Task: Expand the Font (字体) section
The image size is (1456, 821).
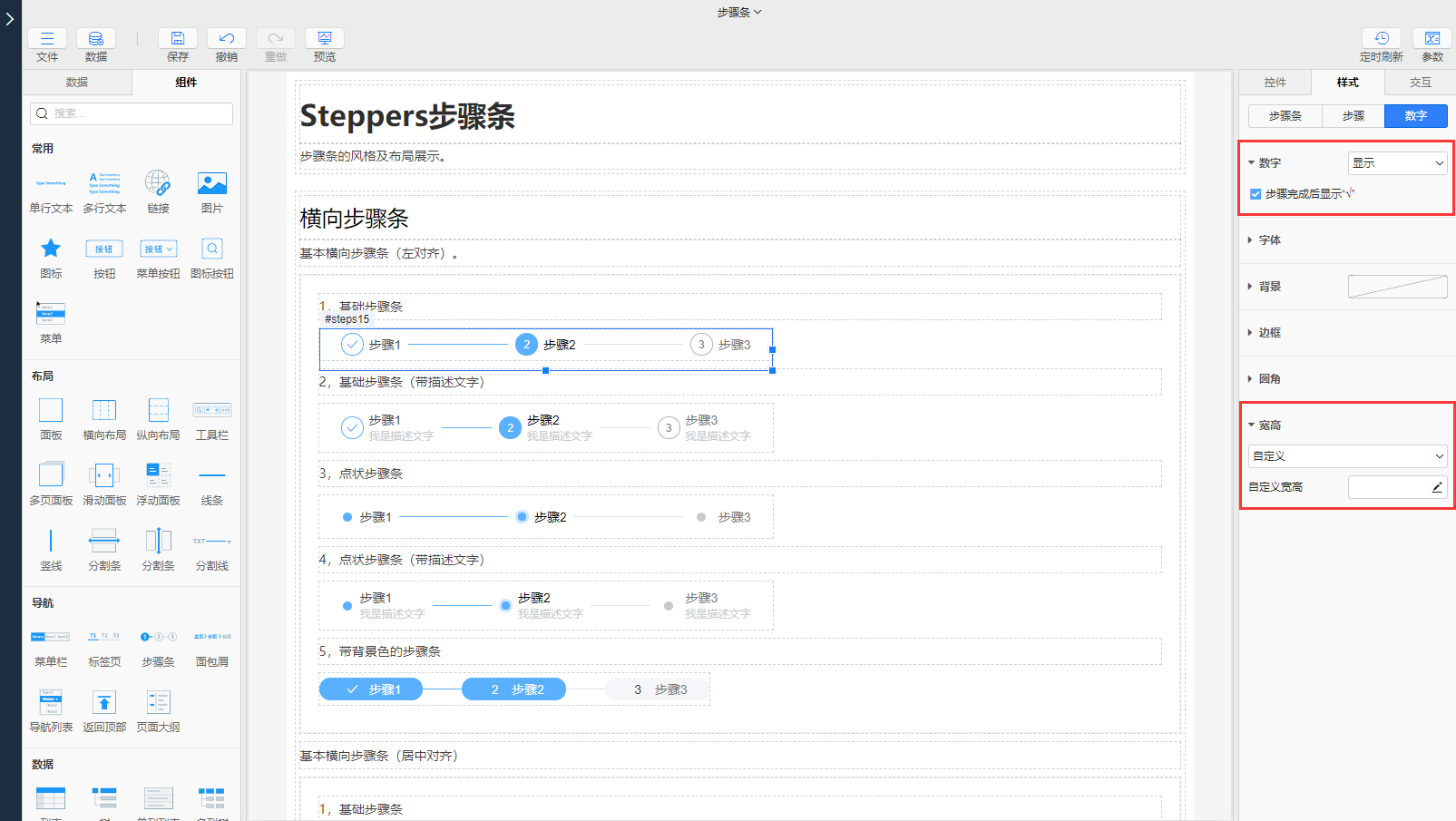Action: tap(1269, 240)
